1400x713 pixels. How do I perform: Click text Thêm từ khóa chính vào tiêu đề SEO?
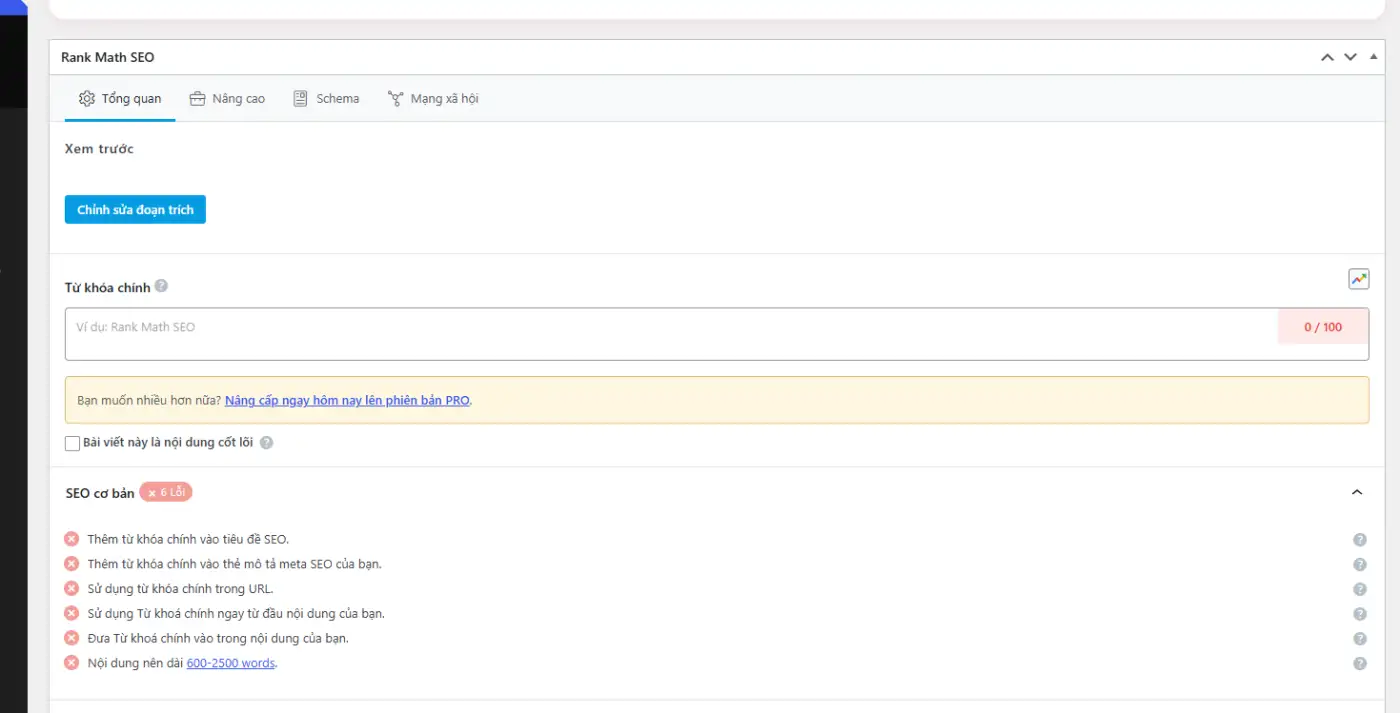tap(188, 540)
